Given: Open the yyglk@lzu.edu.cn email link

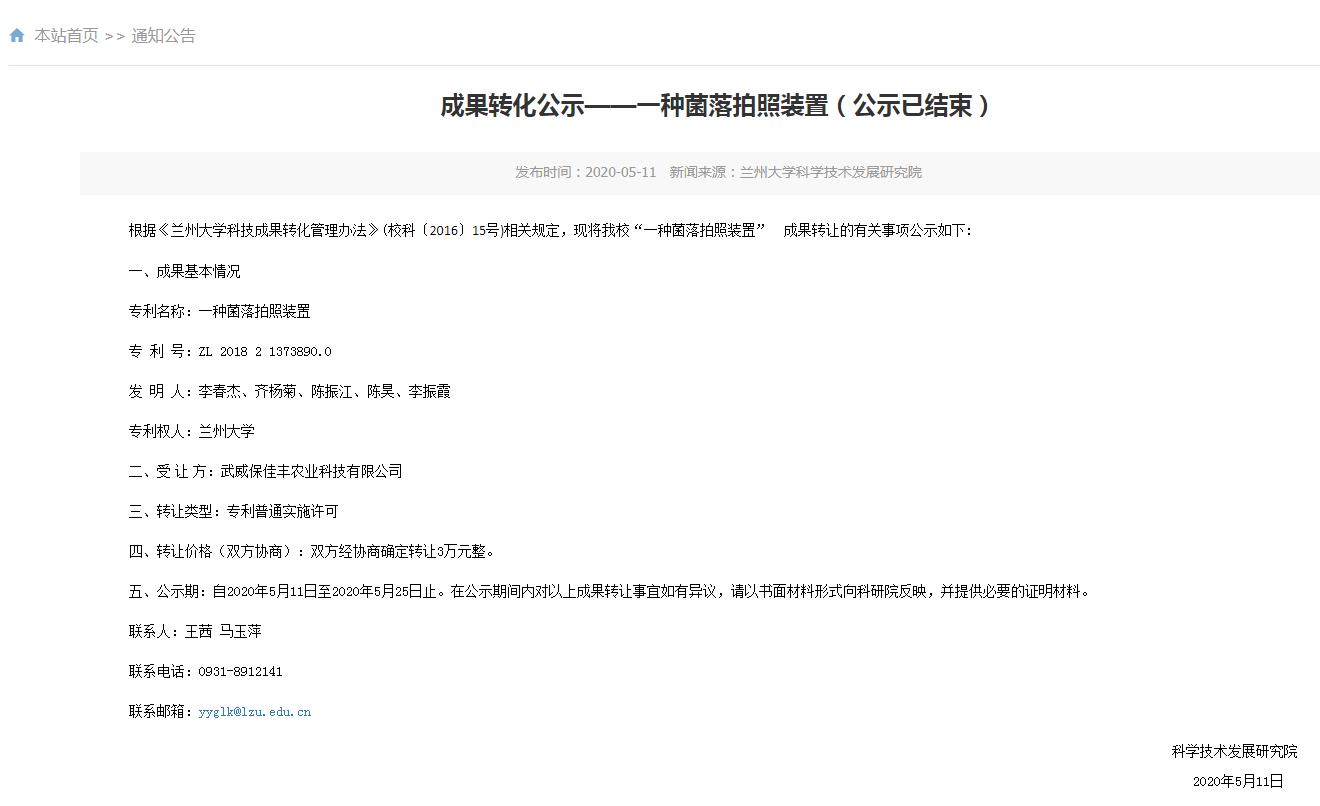Looking at the screenshot, I should [254, 712].
